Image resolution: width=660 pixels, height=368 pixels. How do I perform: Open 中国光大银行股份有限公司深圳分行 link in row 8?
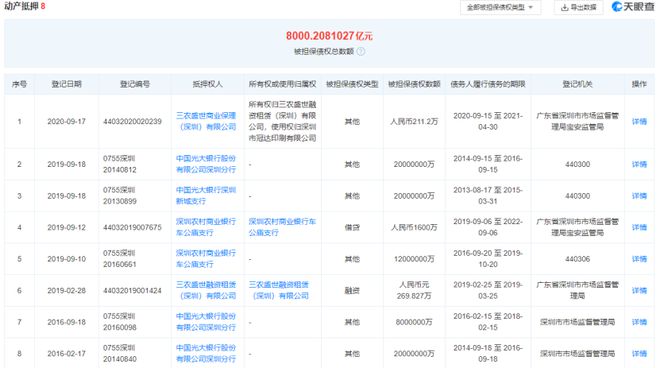click(206, 354)
